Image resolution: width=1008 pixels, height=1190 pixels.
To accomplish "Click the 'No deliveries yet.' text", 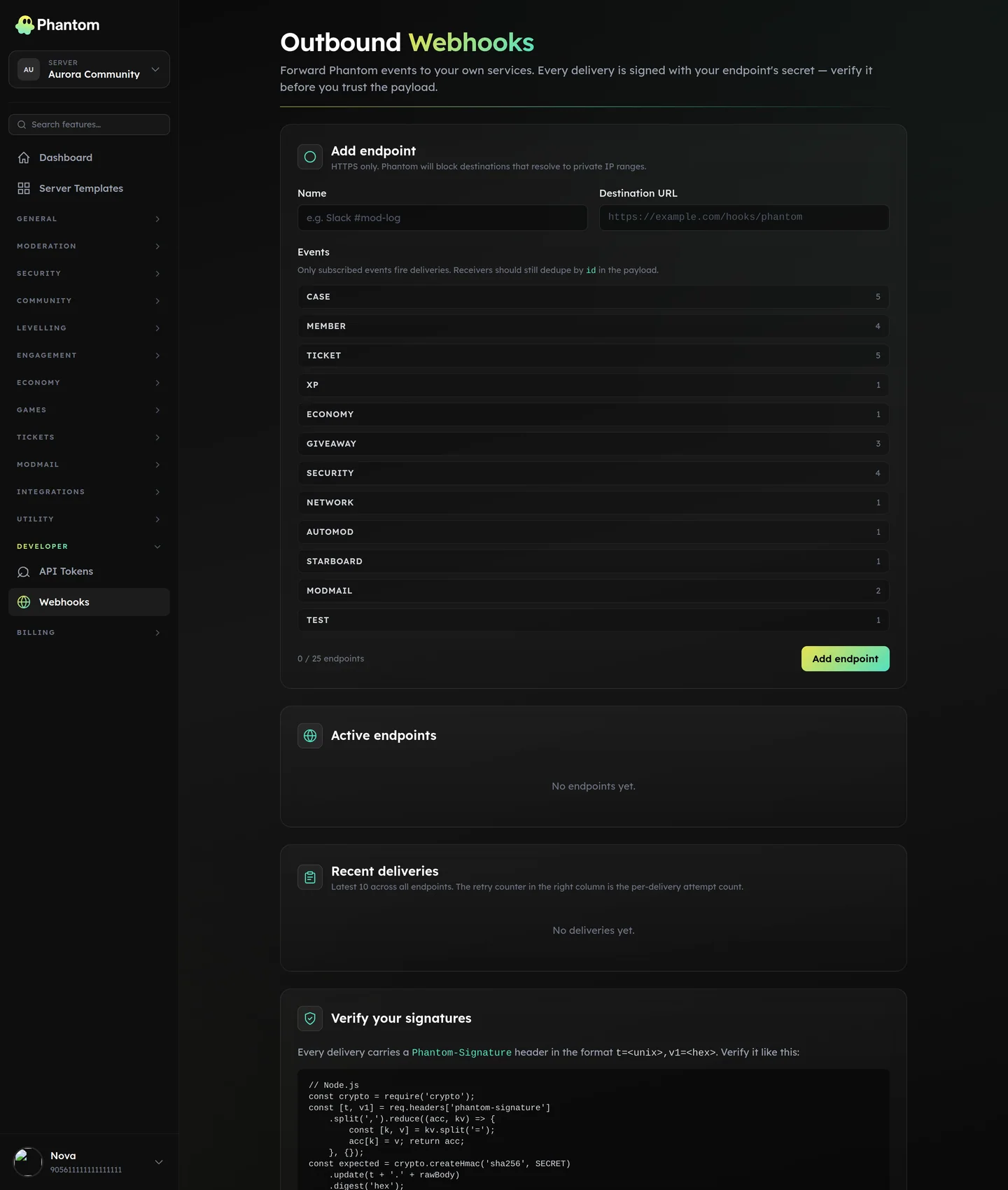I will tap(593, 930).
